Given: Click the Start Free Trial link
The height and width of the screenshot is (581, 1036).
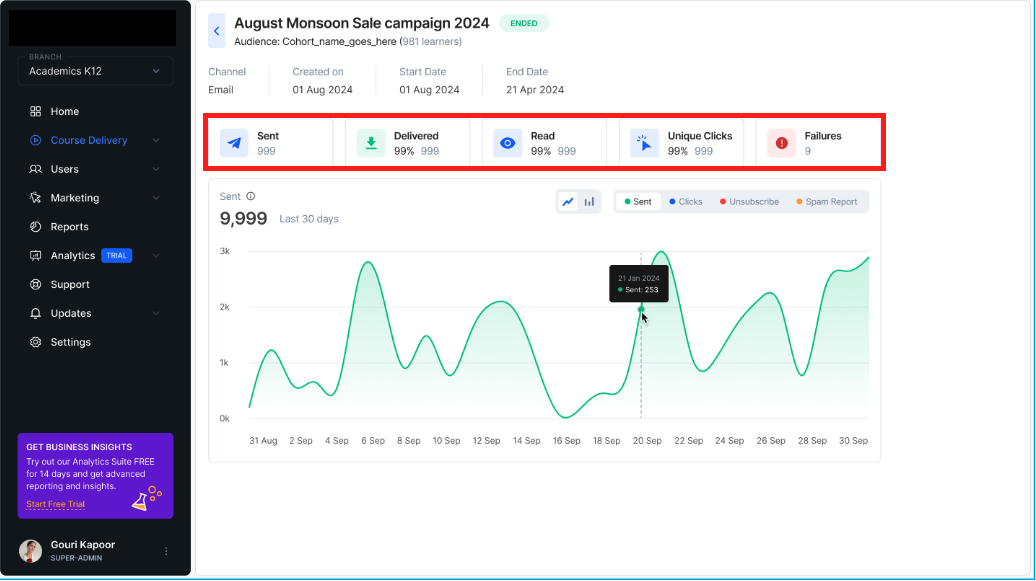Looking at the screenshot, I should pos(56,504).
